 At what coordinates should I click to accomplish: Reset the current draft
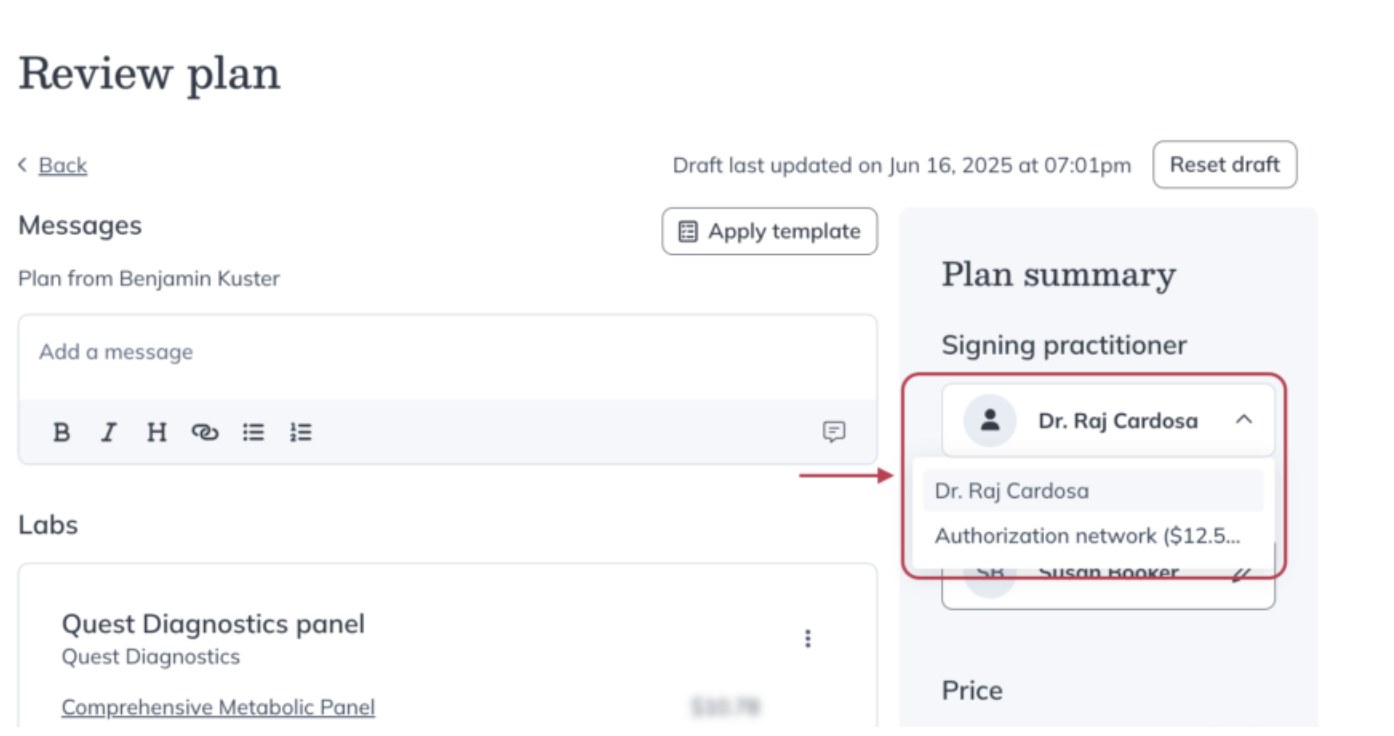1225,165
